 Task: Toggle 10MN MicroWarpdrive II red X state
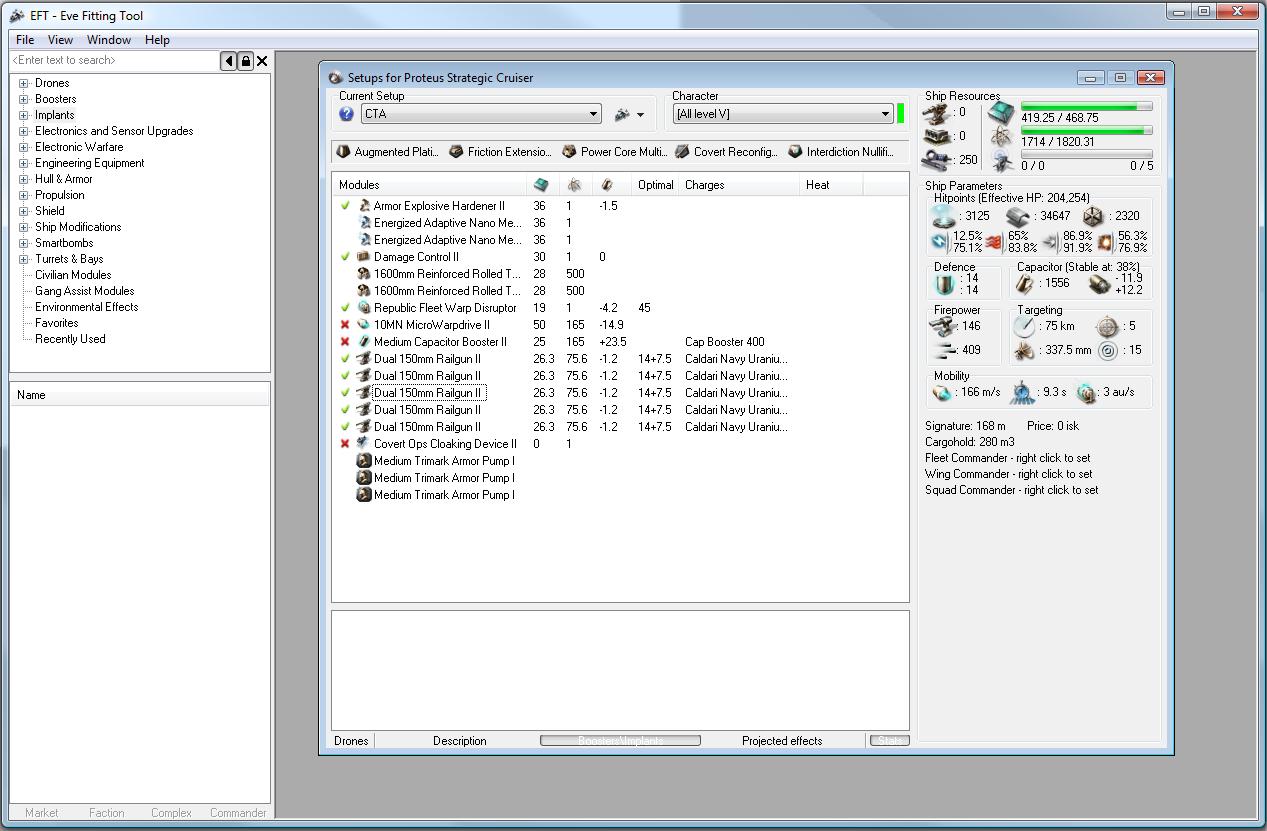click(345, 325)
